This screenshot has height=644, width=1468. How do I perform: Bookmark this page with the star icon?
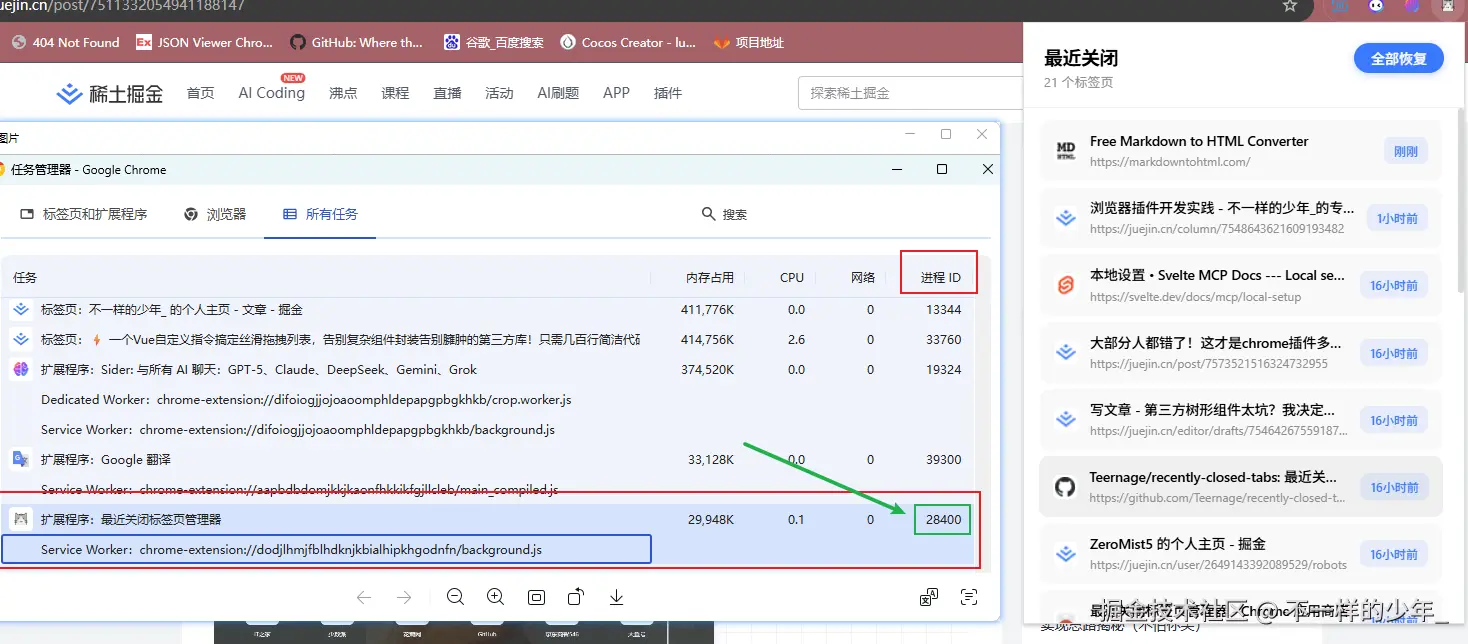pyautogui.click(x=1290, y=6)
